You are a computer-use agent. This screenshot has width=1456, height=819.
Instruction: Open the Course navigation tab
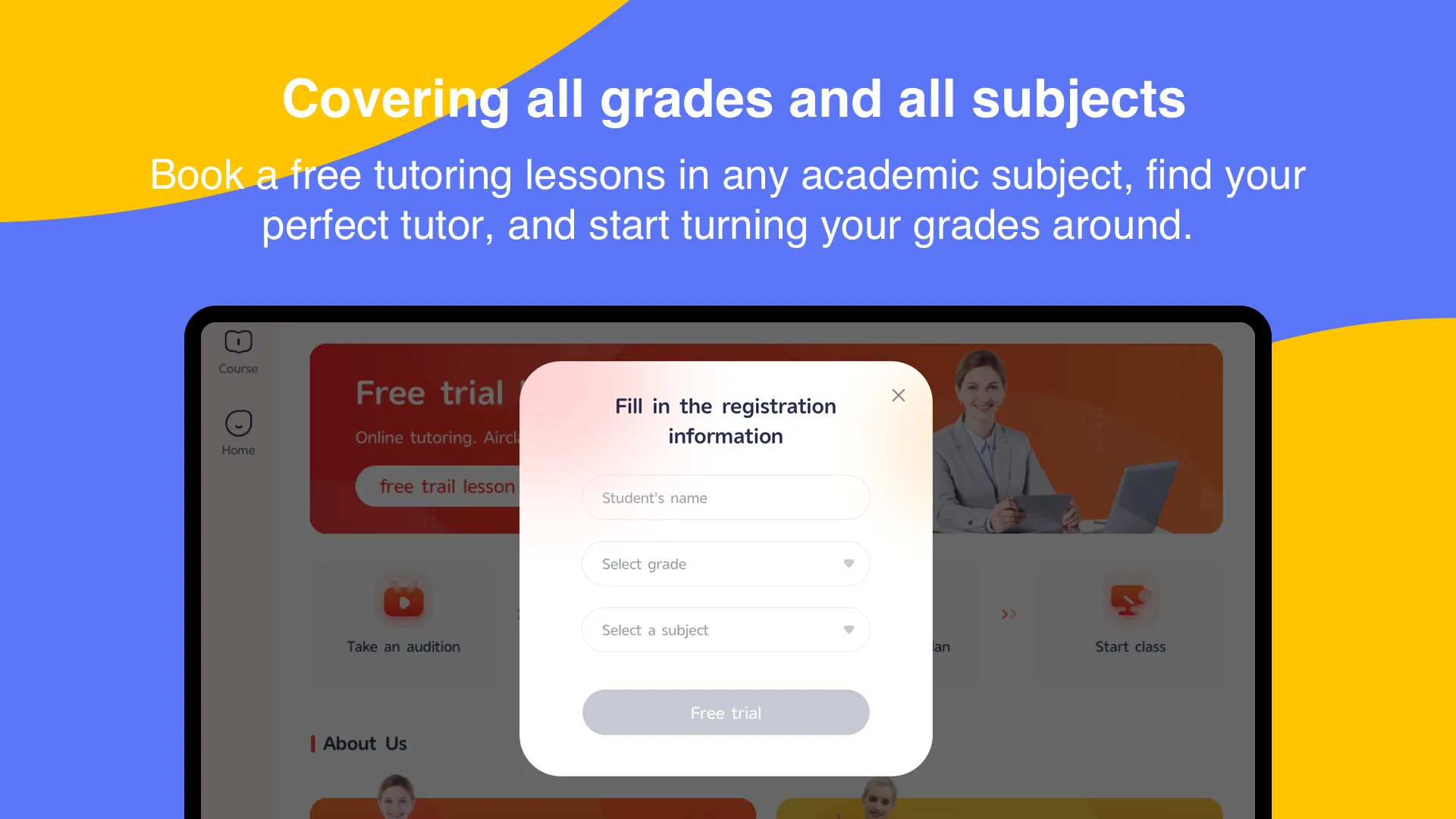point(237,350)
